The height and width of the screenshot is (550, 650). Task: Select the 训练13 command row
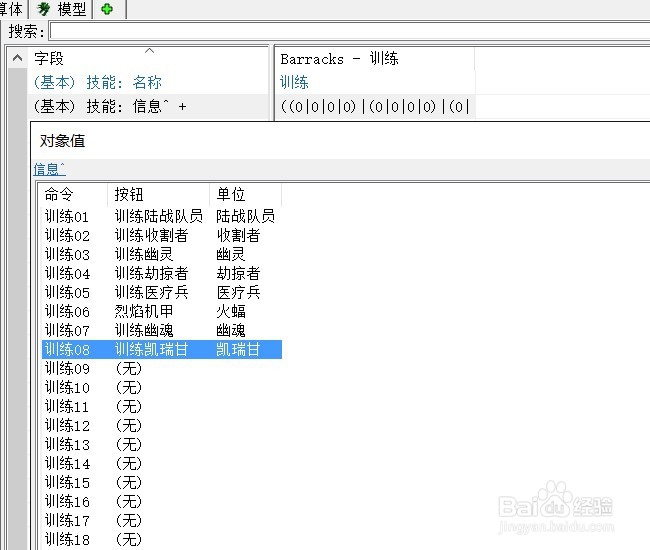[x=67, y=445]
